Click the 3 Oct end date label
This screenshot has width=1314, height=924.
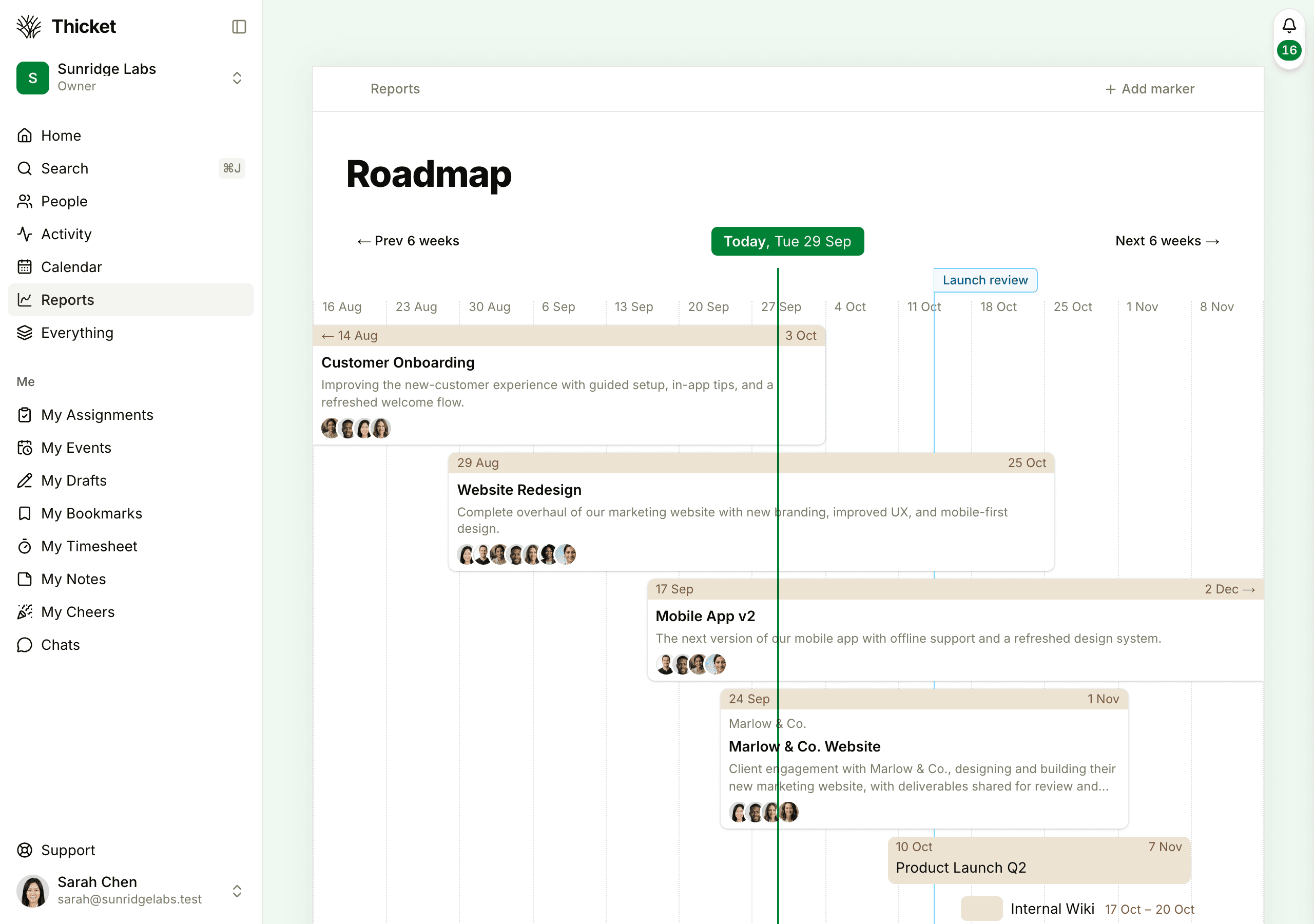(801, 336)
